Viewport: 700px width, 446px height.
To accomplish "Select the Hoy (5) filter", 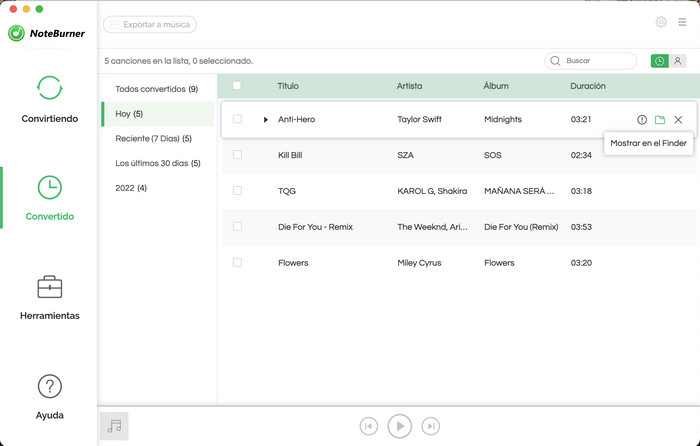I will [158, 114].
